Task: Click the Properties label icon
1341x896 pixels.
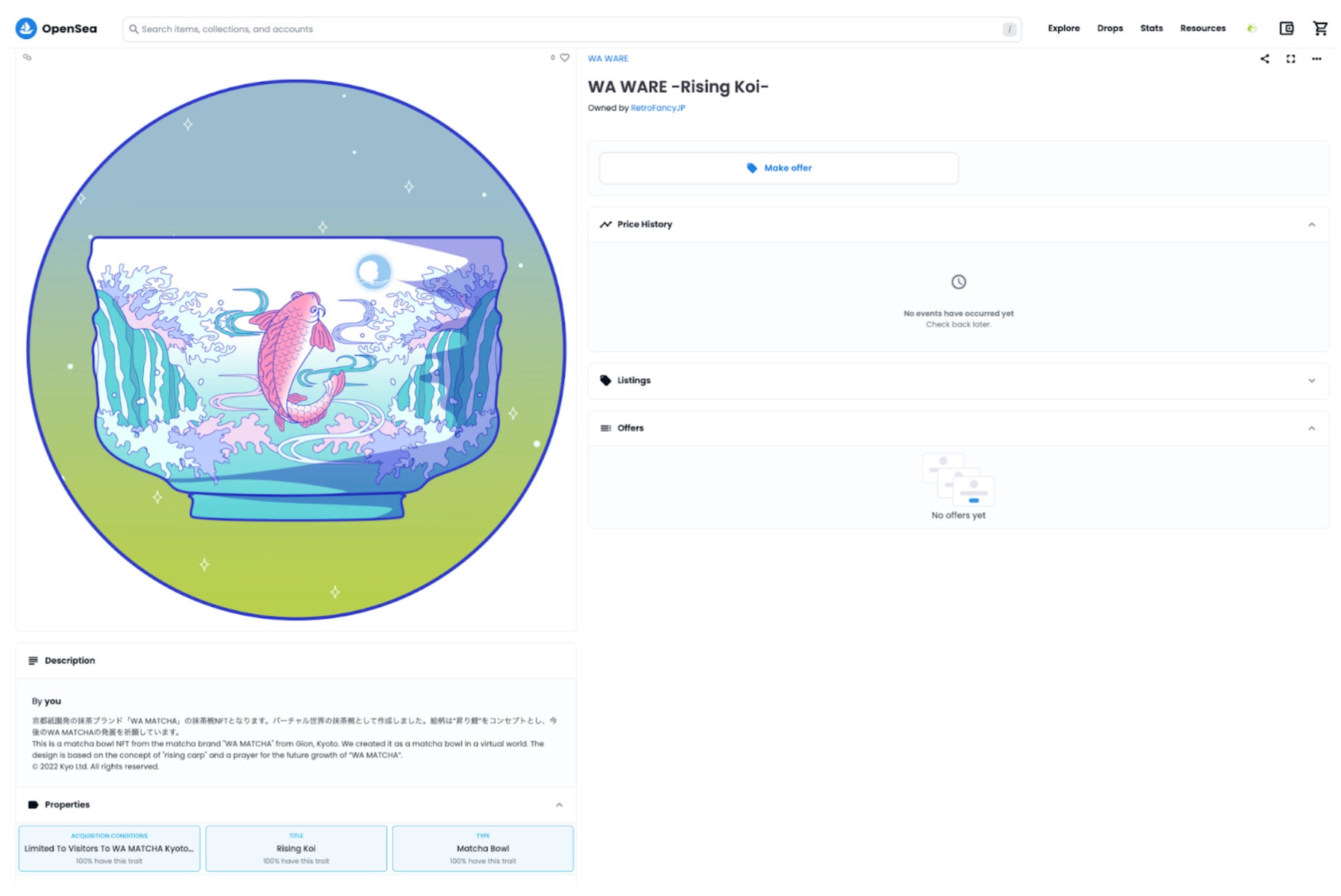Action: click(x=33, y=805)
